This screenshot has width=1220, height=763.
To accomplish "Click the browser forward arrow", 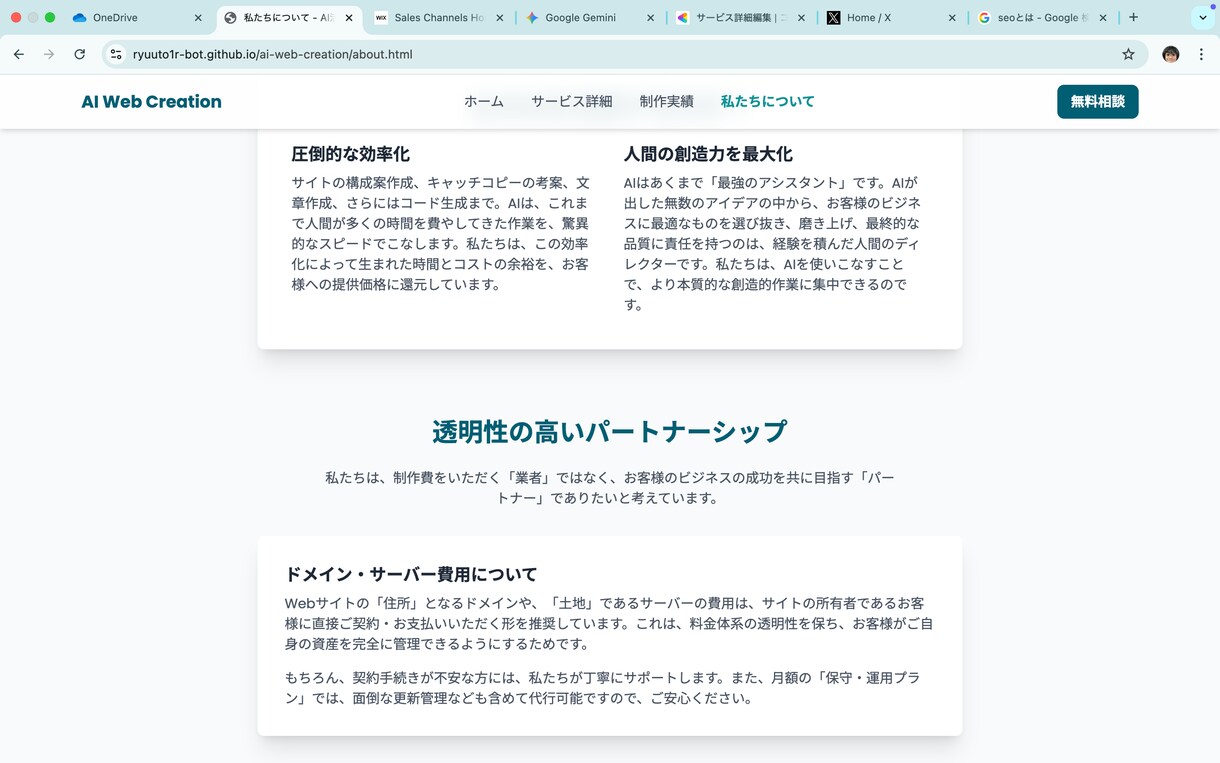I will [x=49, y=54].
